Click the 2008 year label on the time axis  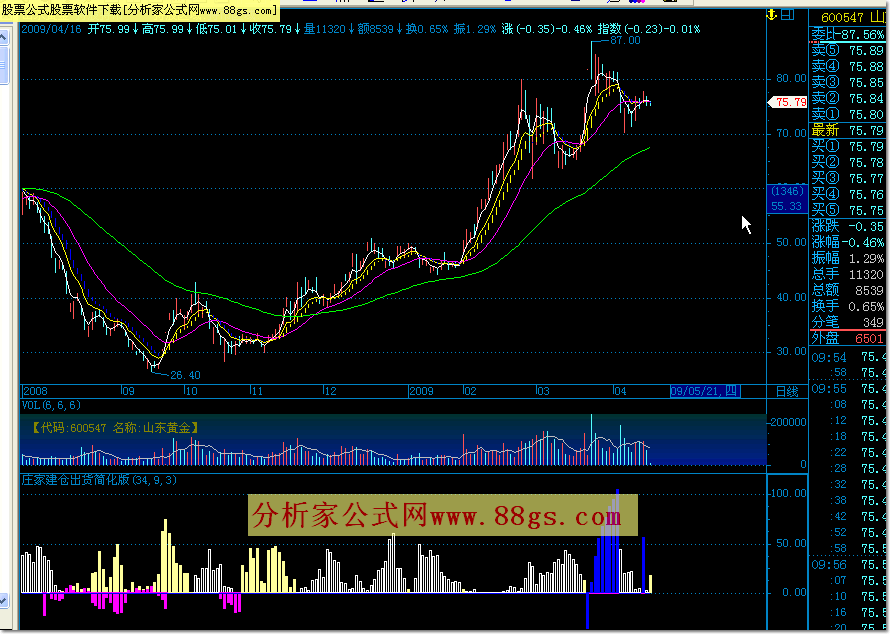[x=35, y=391]
